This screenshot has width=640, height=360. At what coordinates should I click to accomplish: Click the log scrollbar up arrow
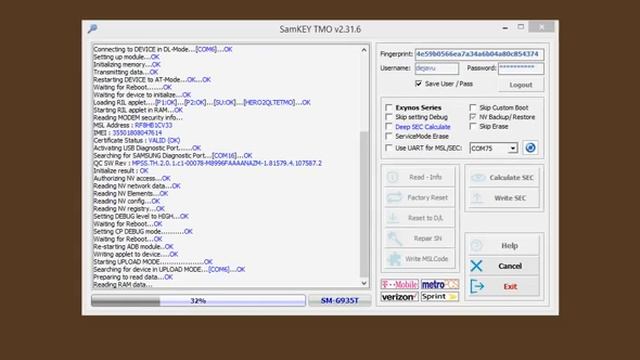tap(364, 50)
